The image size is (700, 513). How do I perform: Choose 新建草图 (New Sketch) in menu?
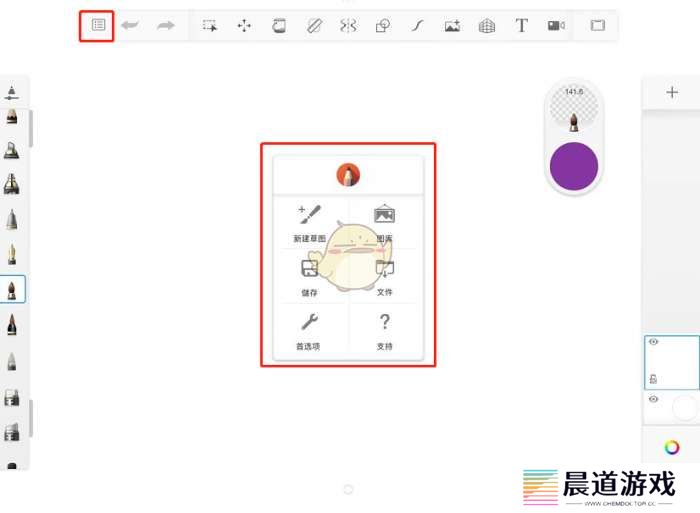click(309, 224)
